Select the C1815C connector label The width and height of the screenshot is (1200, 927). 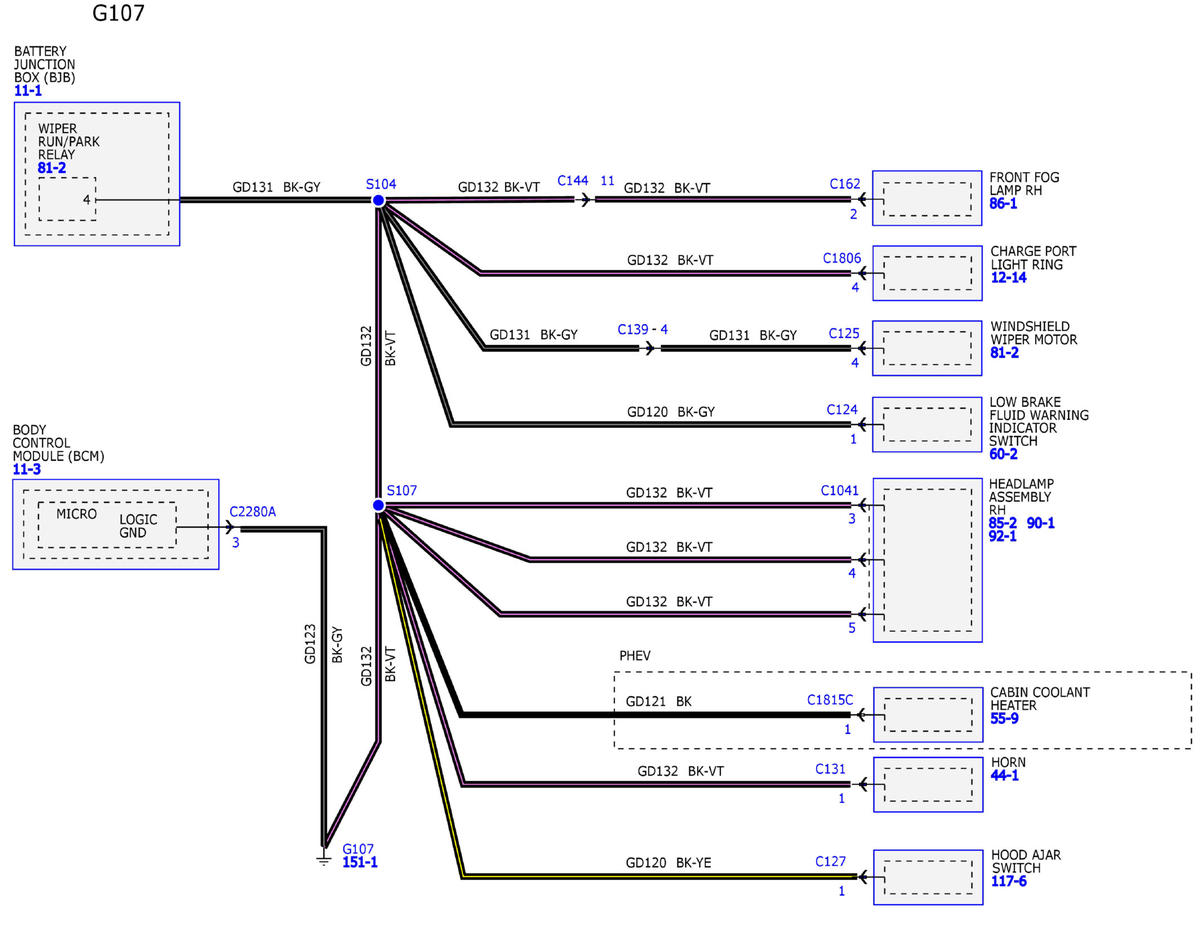pyautogui.click(x=830, y=700)
